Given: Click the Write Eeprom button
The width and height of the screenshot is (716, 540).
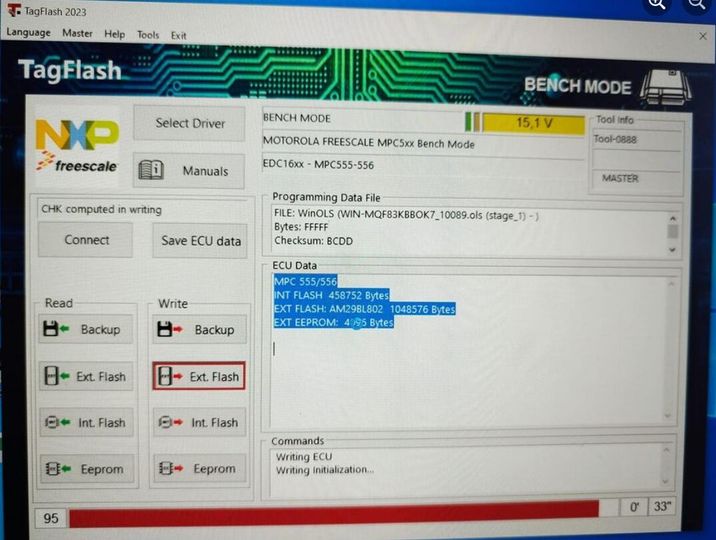Looking at the screenshot, I should tap(200, 468).
